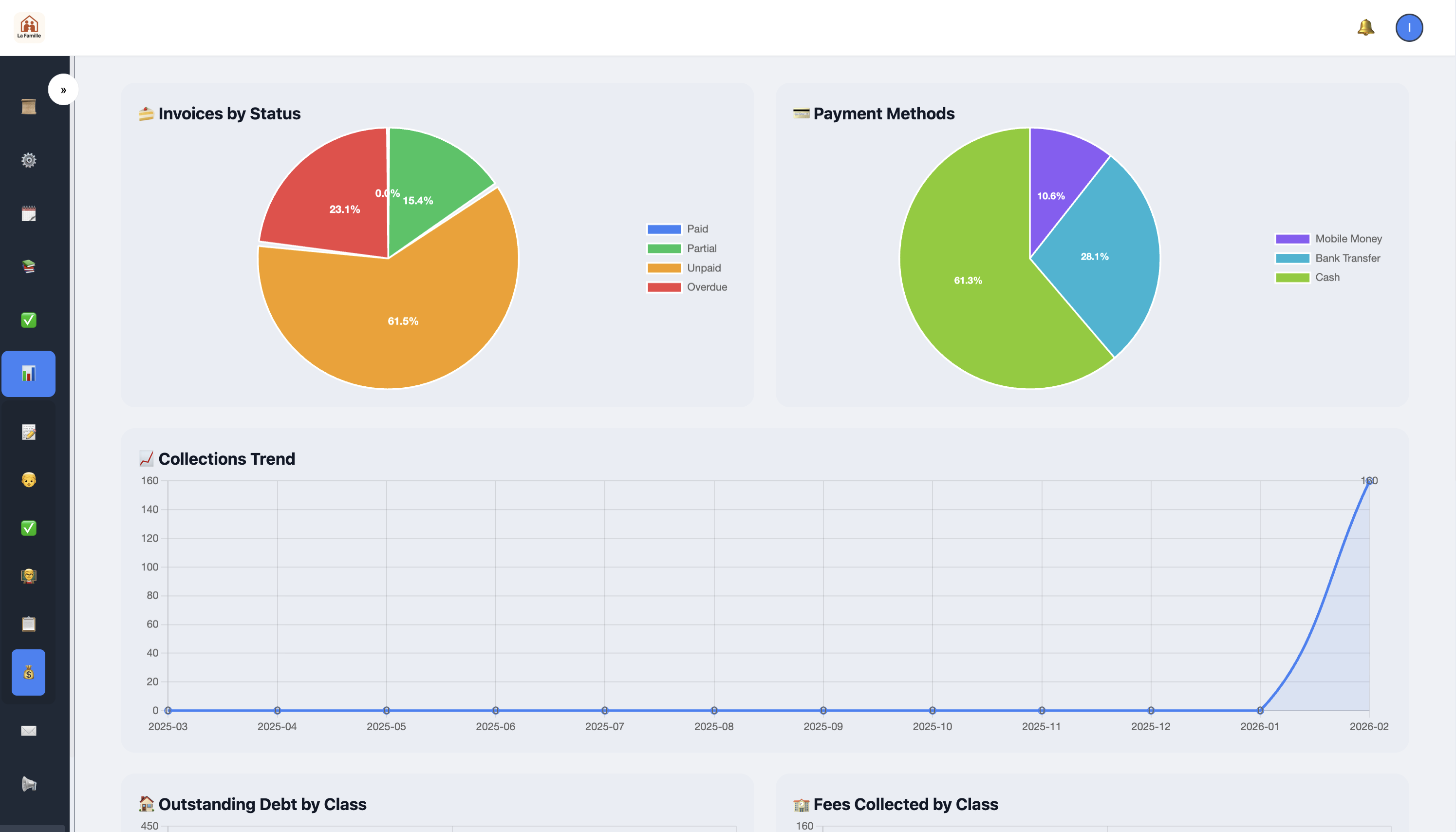Open the settings gear in the sidebar

29,160
